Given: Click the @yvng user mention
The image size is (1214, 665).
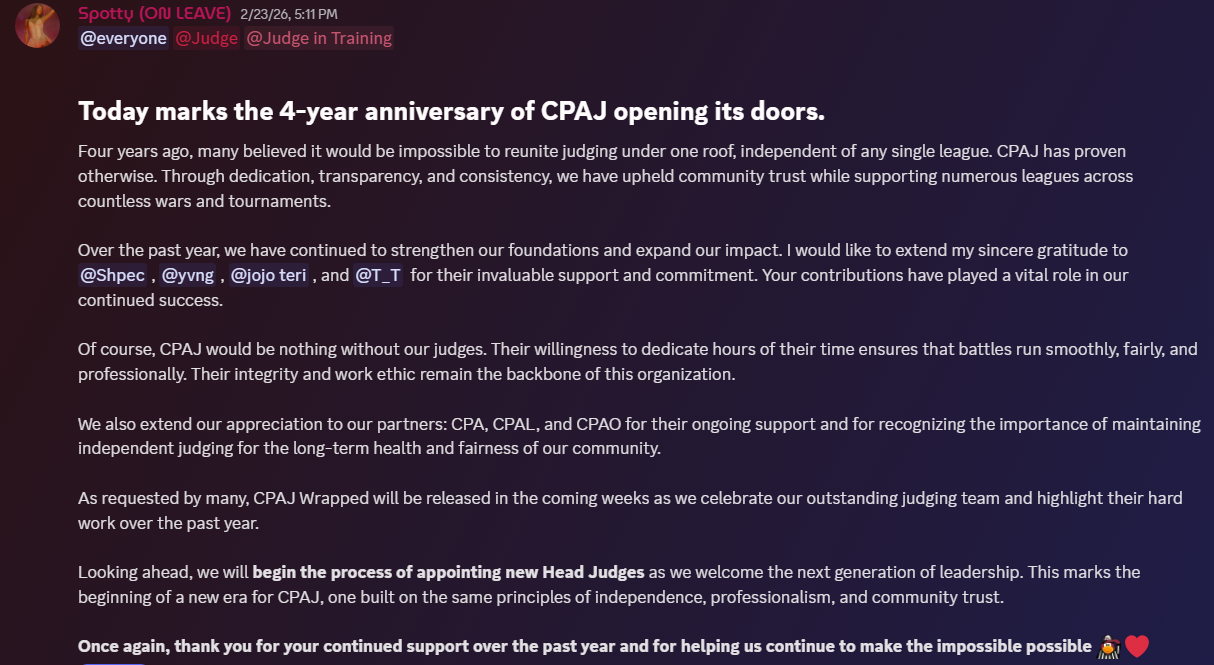Looking at the screenshot, I should pyautogui.click(x=187, y=274).
